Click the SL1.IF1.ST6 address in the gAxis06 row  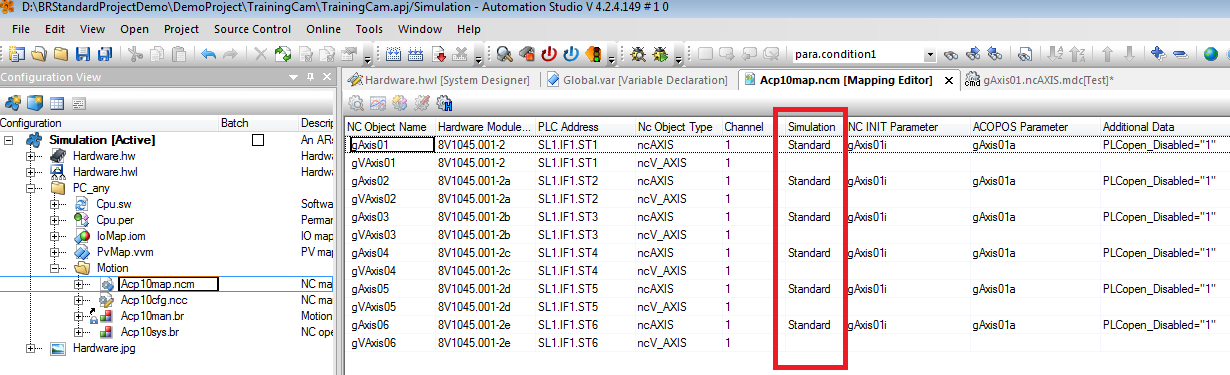pyautogui.click(x=585, y=324)
